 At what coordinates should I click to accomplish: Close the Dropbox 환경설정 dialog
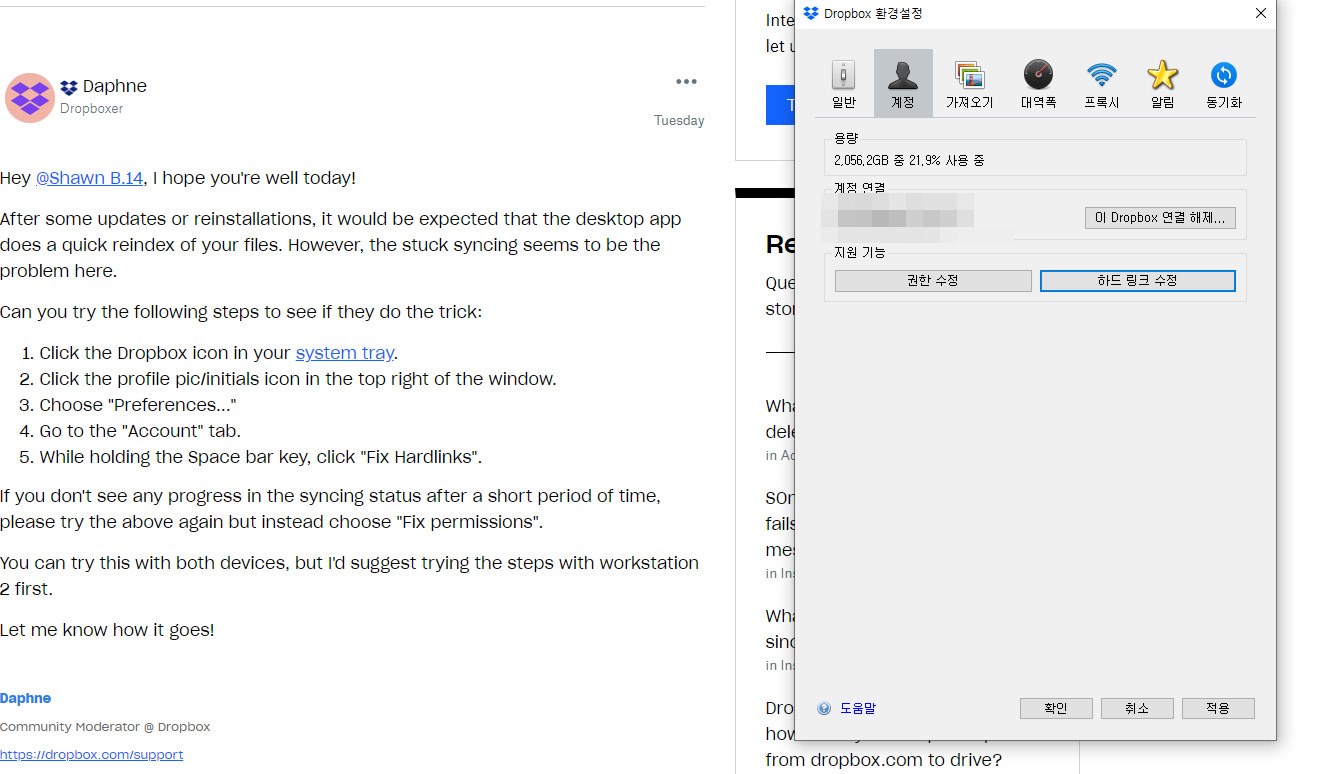pos(1261,13)
